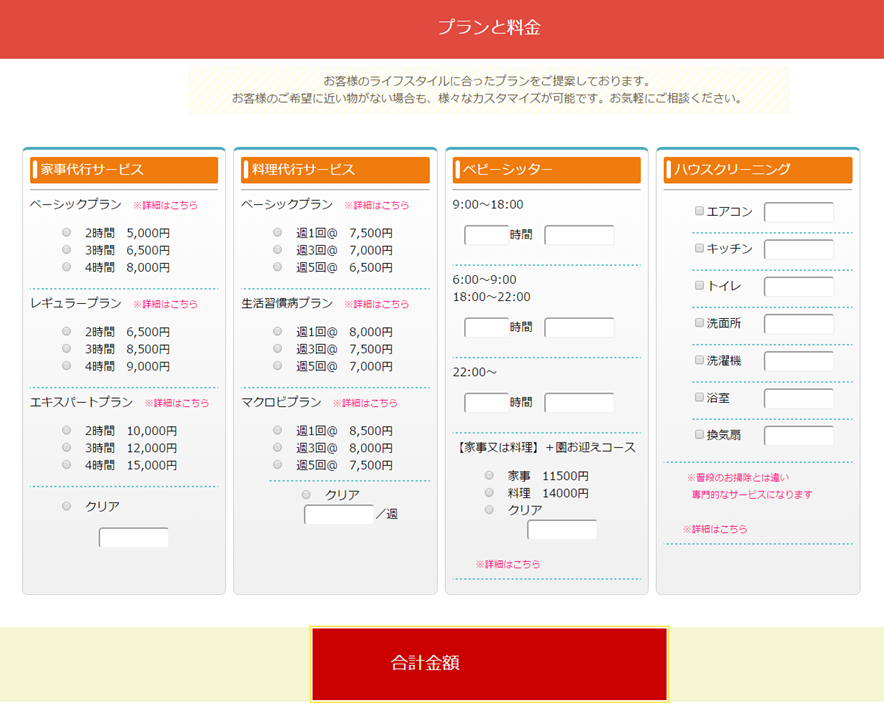884x708 pixels.
Task: Check the キッチン cleaning checkbox
Action: point(699,248)
